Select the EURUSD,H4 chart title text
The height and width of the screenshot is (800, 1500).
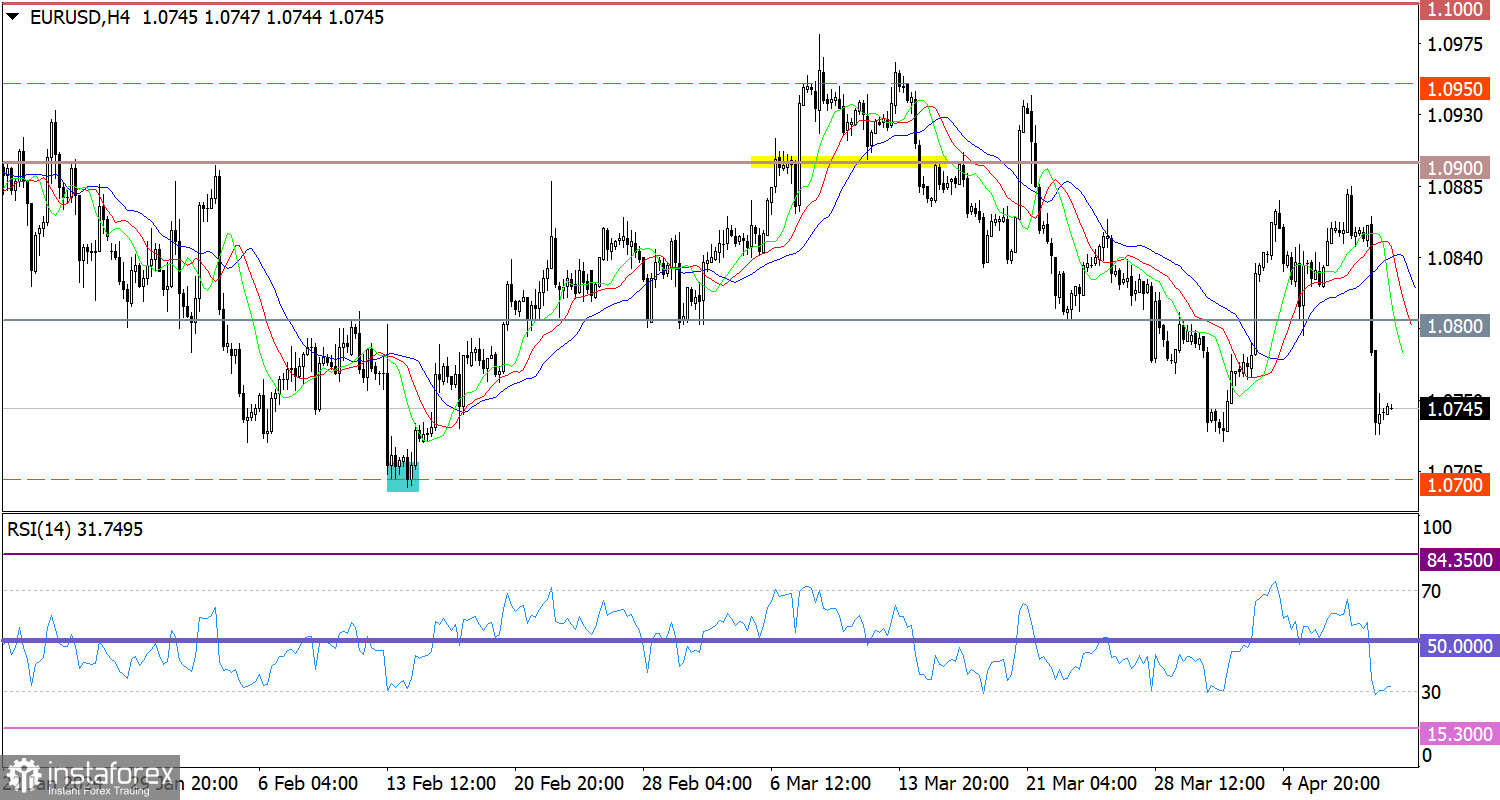[x=80, y=17]
